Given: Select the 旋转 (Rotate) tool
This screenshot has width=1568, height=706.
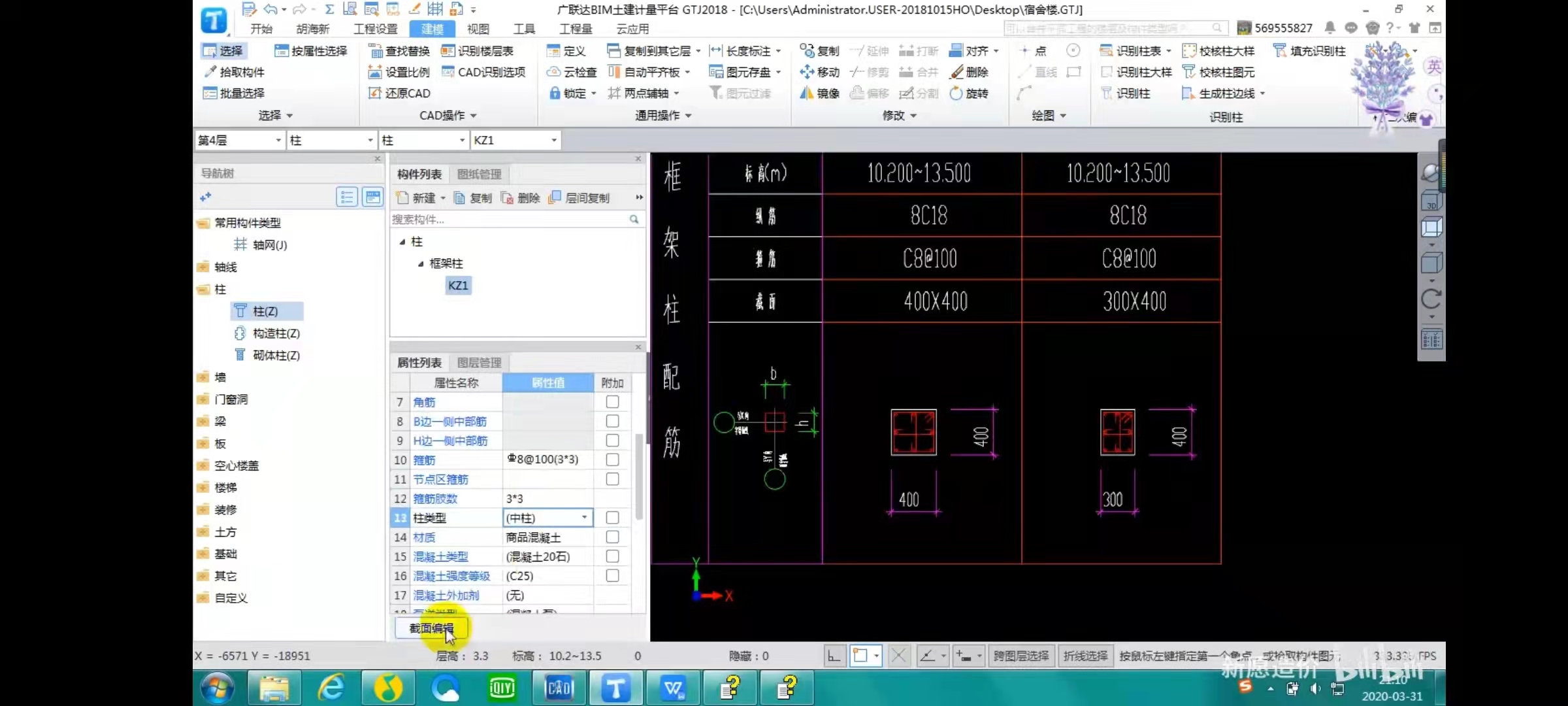Looking at the screenshot, I should coord(956,93).
